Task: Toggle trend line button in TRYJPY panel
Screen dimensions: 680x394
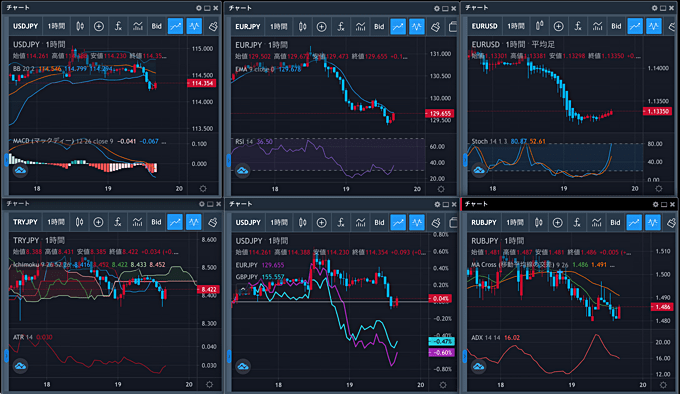Action: [175, 222]
